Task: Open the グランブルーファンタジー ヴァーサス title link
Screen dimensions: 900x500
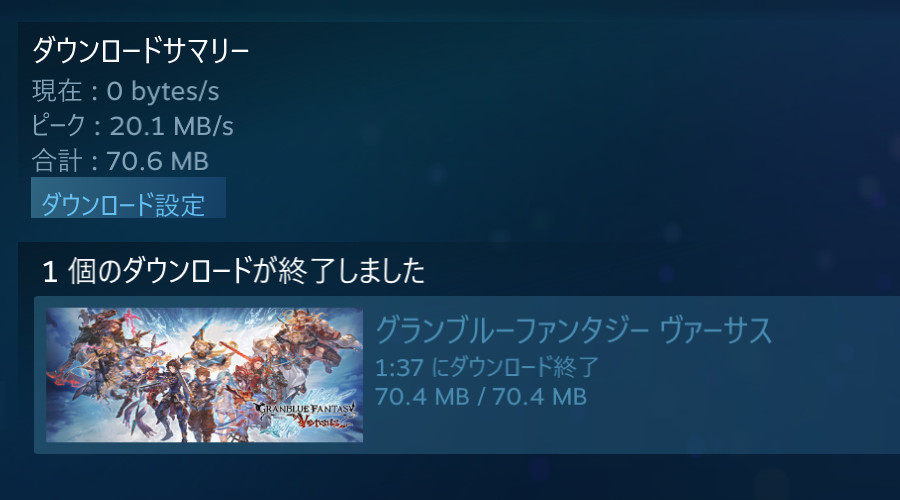Action: pos(573,330)
